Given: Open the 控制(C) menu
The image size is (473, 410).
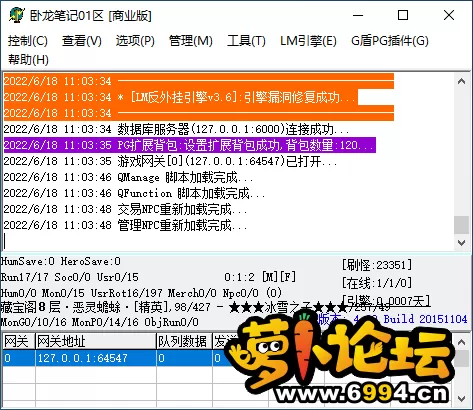Looking at the screenshot, I should pos(28,41).
